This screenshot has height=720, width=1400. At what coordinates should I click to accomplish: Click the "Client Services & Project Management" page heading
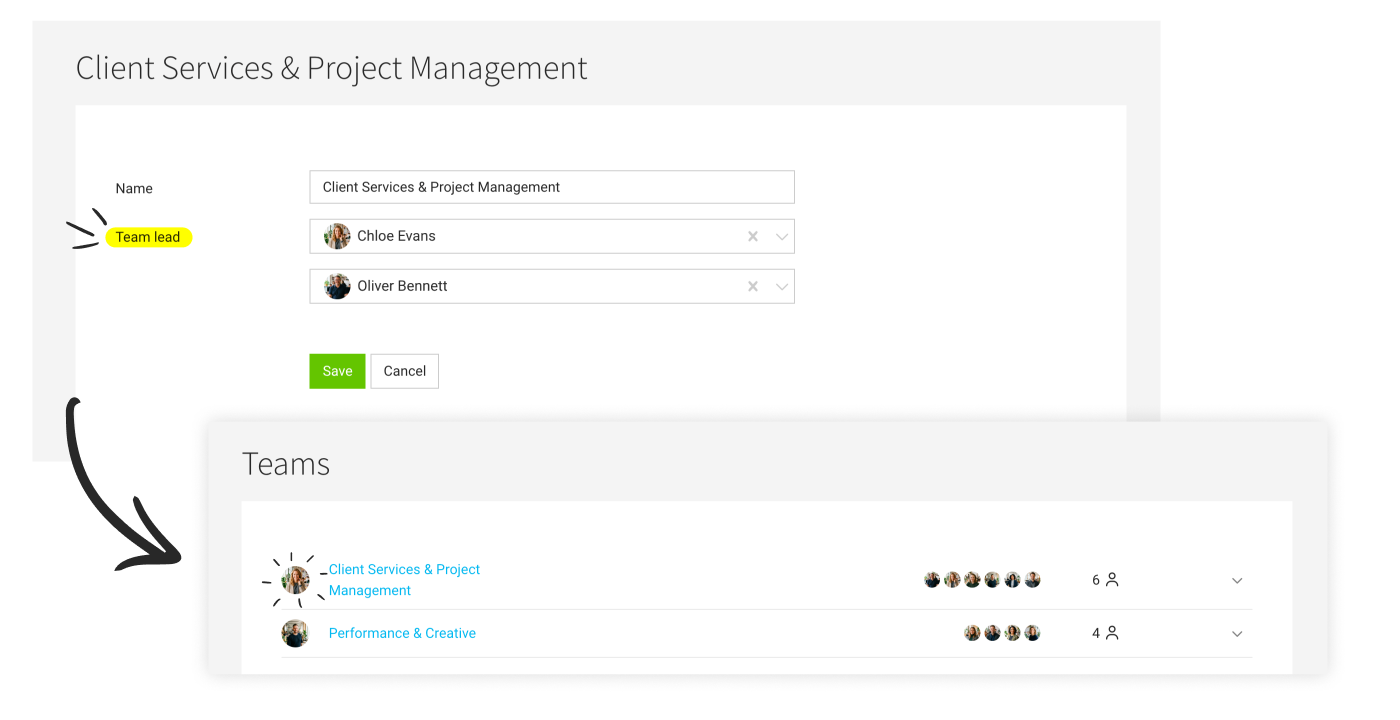click(x=332, y=68)
